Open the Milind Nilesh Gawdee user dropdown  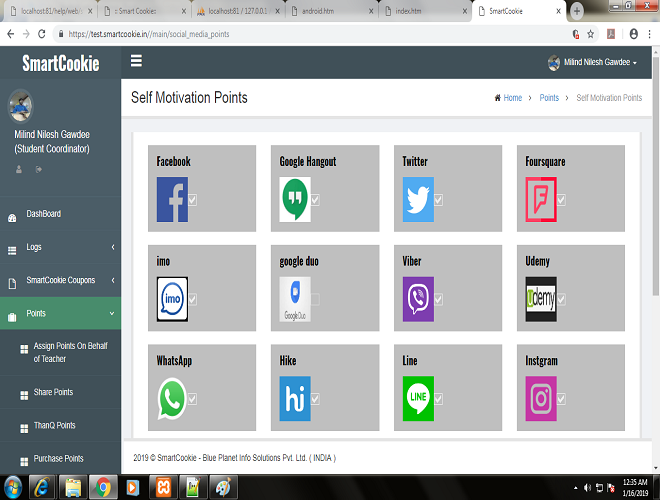pyautogui.click(x=593, y=62)
